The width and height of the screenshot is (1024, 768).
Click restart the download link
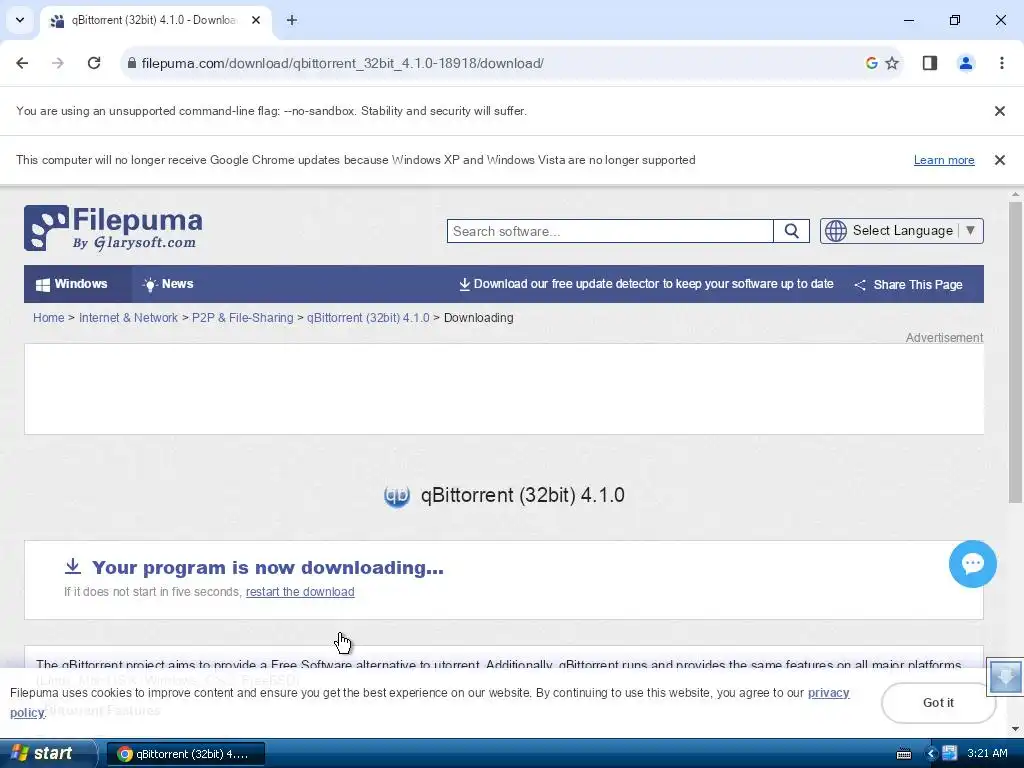[x=300, y=592]
